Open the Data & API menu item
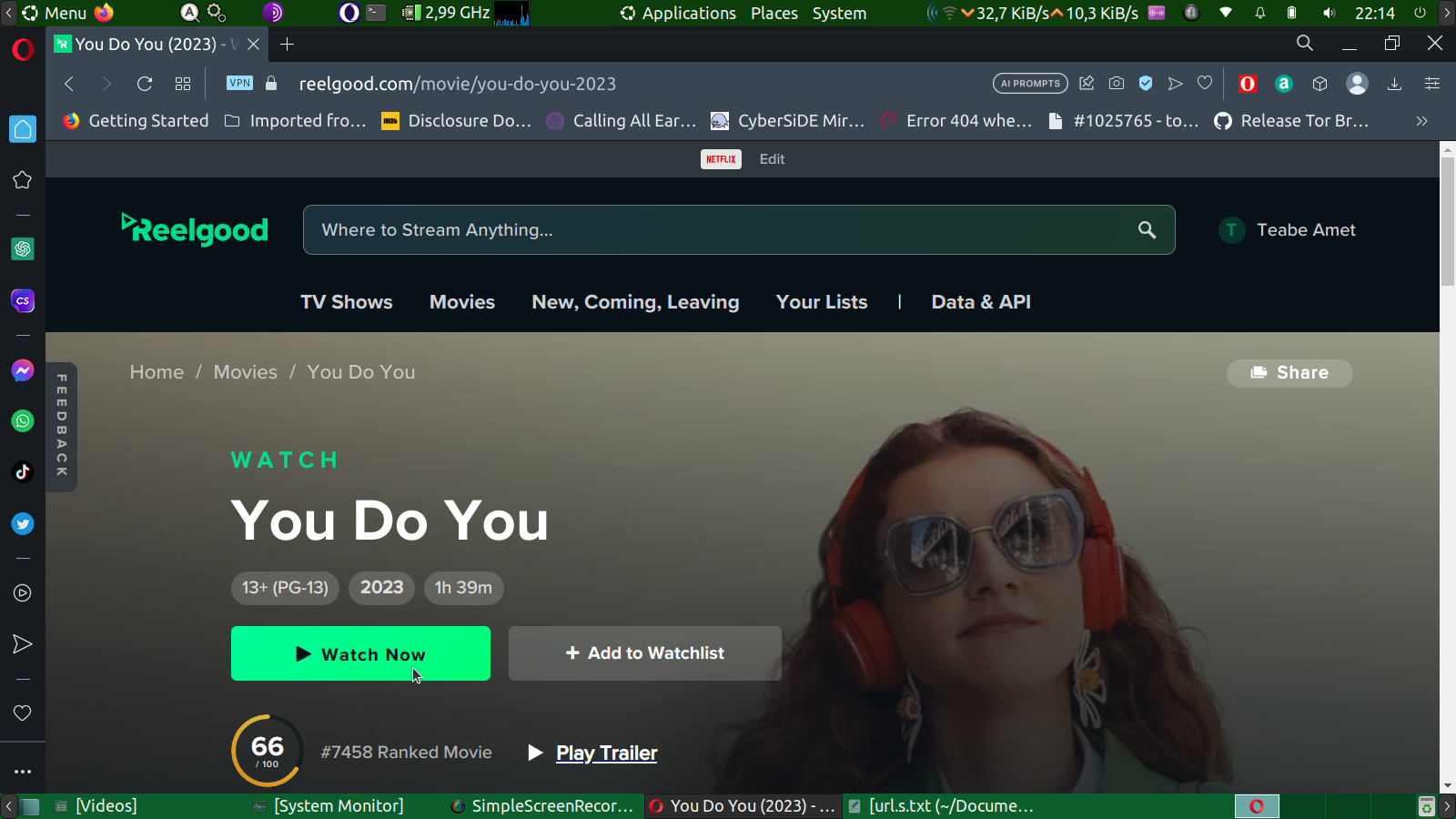 (x=981, y=302)
